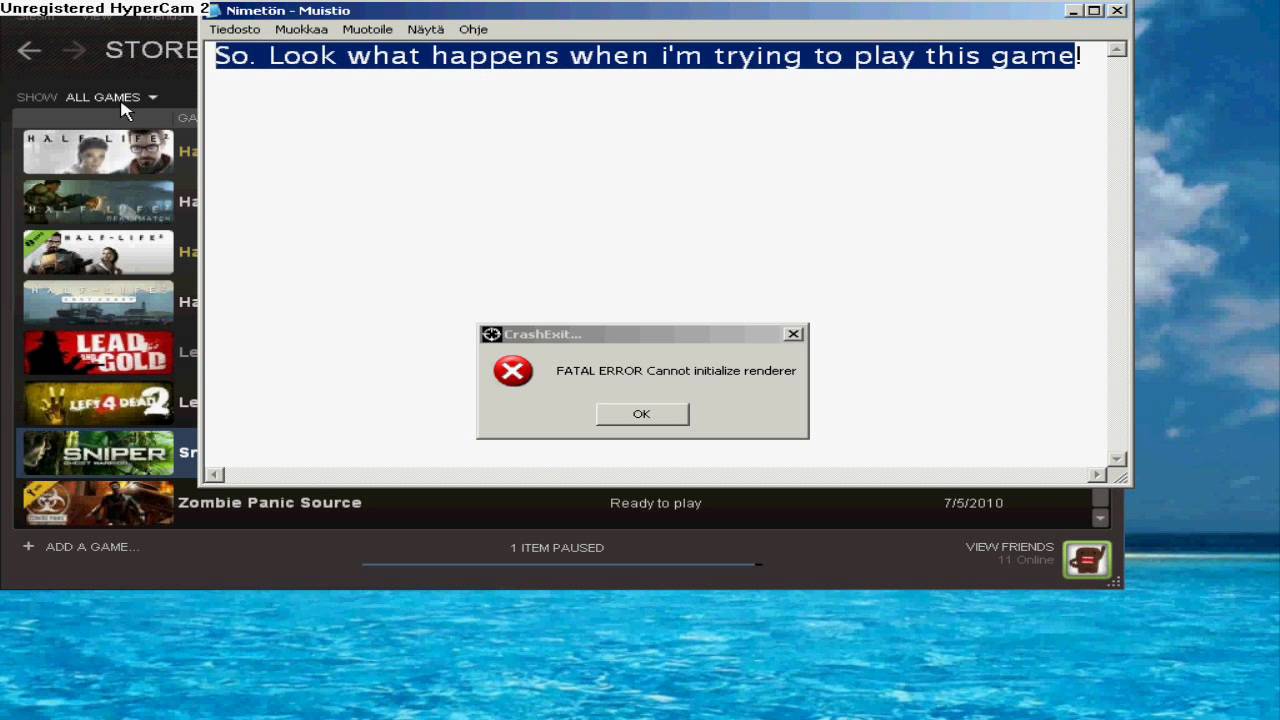The height and width of the screenshot is (720, 1280).
Task: Click the Steam download progress bar
Action: [x=562, y=565]
